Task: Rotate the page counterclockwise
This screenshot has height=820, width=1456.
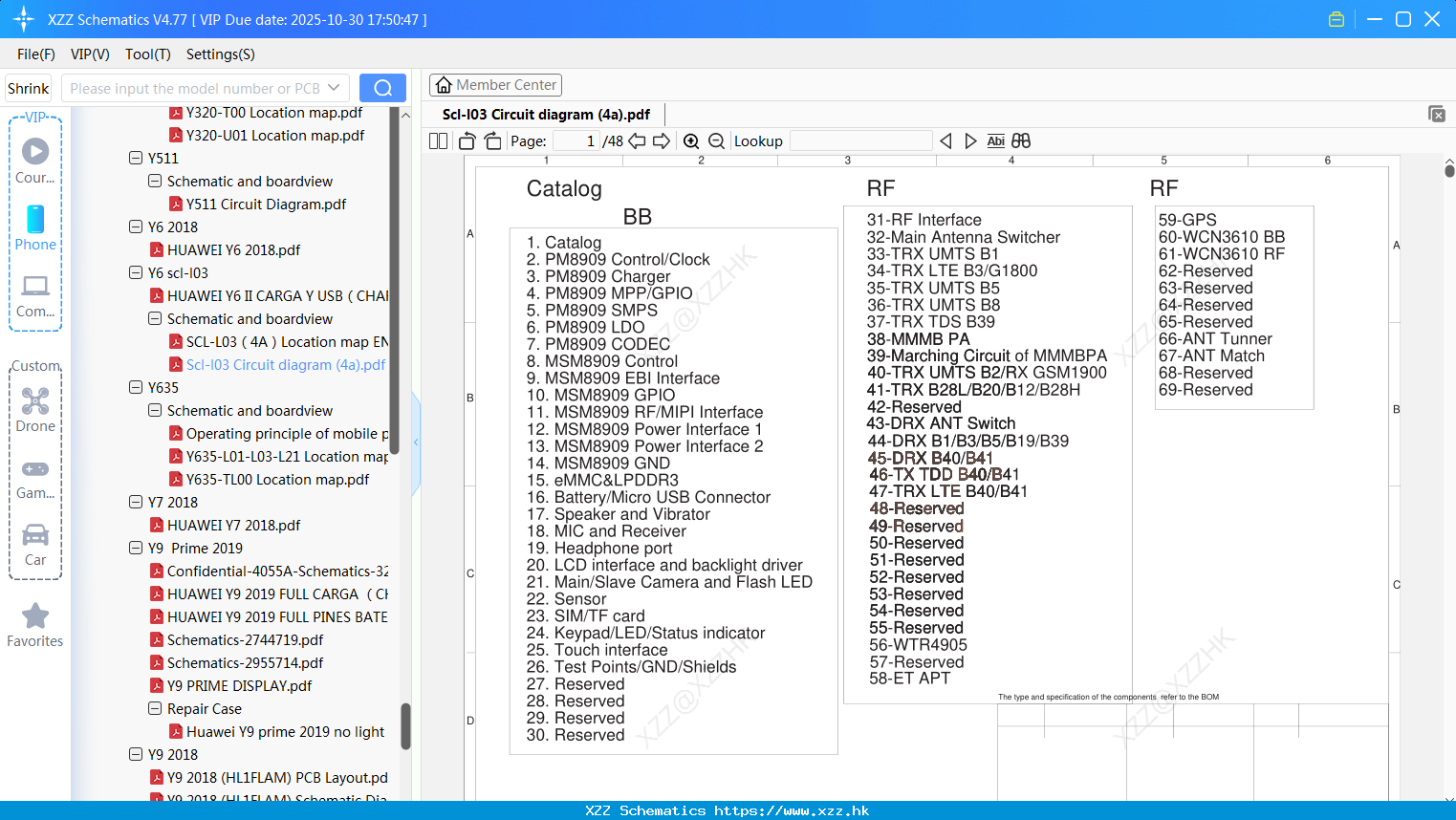Action: pos(467,141)
